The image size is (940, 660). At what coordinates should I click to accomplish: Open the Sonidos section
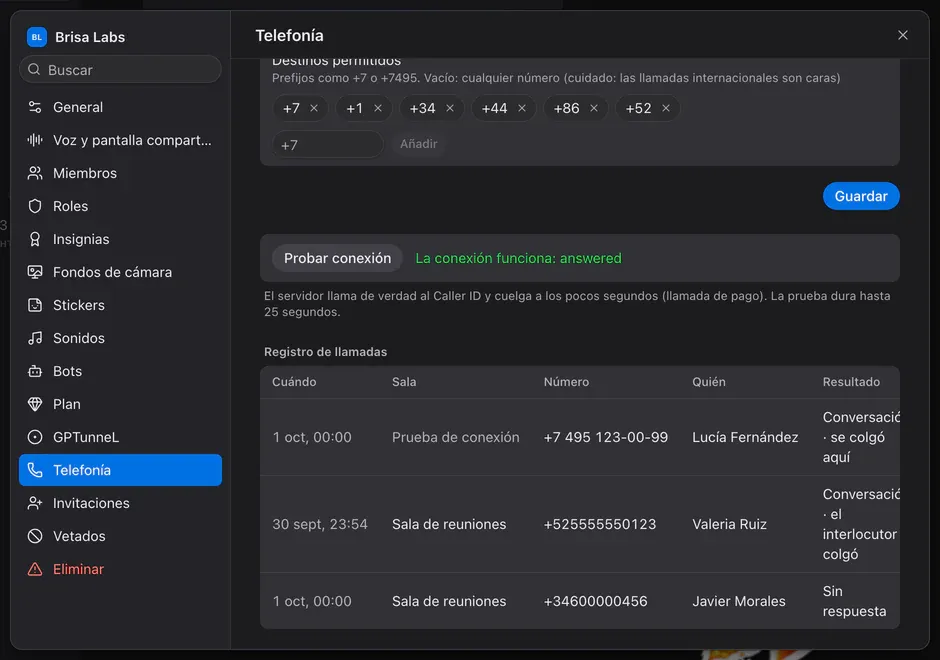pyautogui.click(x=120, y=338)
